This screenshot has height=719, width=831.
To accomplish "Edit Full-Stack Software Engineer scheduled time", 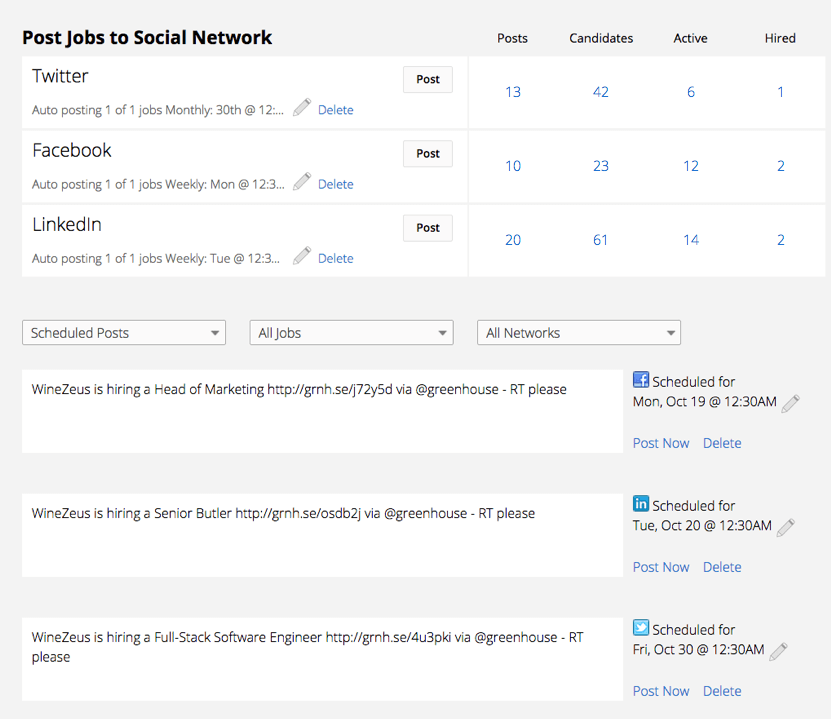I will coord(778,651).
